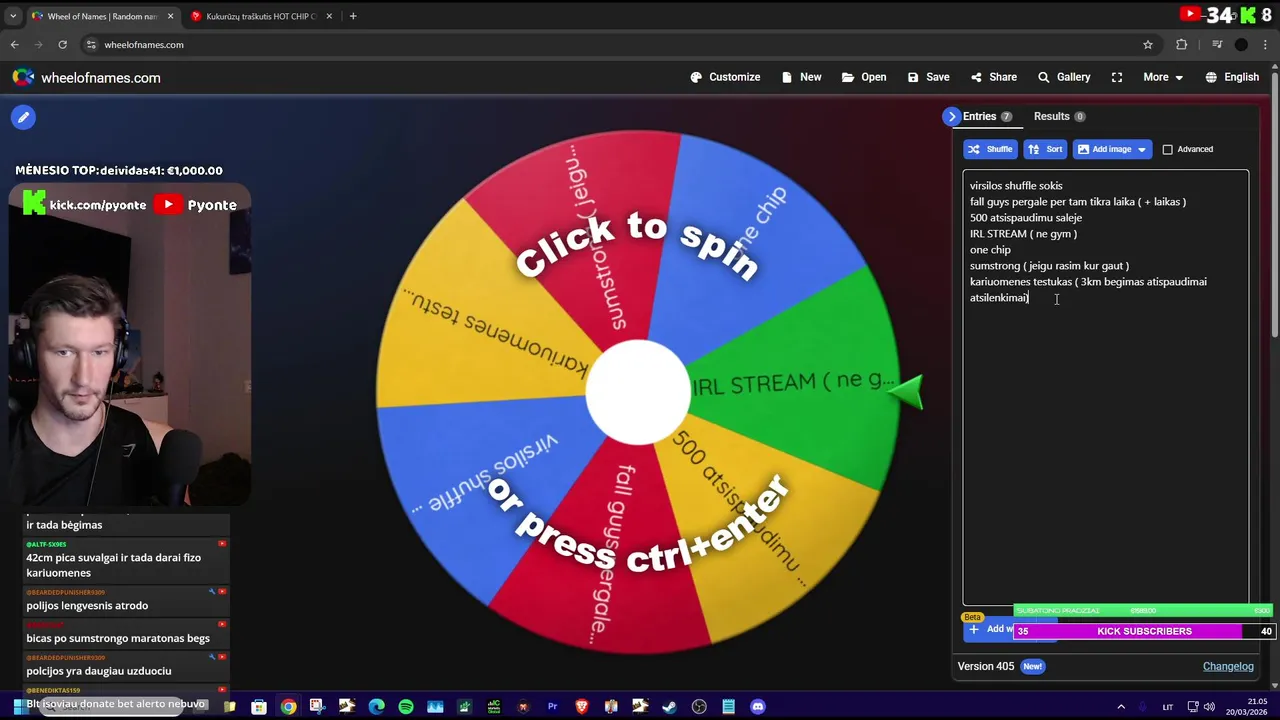Open Microsoft Edge from taskbar
The height and width of the screenshot is (720, 1280).
(x=376, y=707)
